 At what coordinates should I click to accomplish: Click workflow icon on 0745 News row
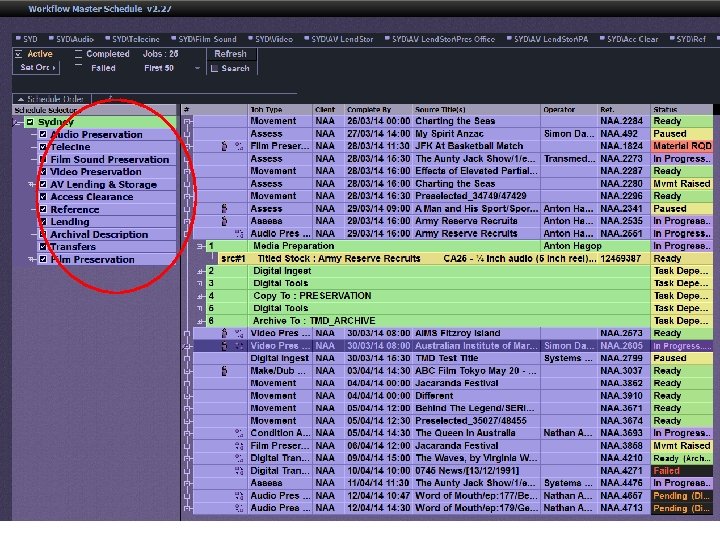click(239, 470)
